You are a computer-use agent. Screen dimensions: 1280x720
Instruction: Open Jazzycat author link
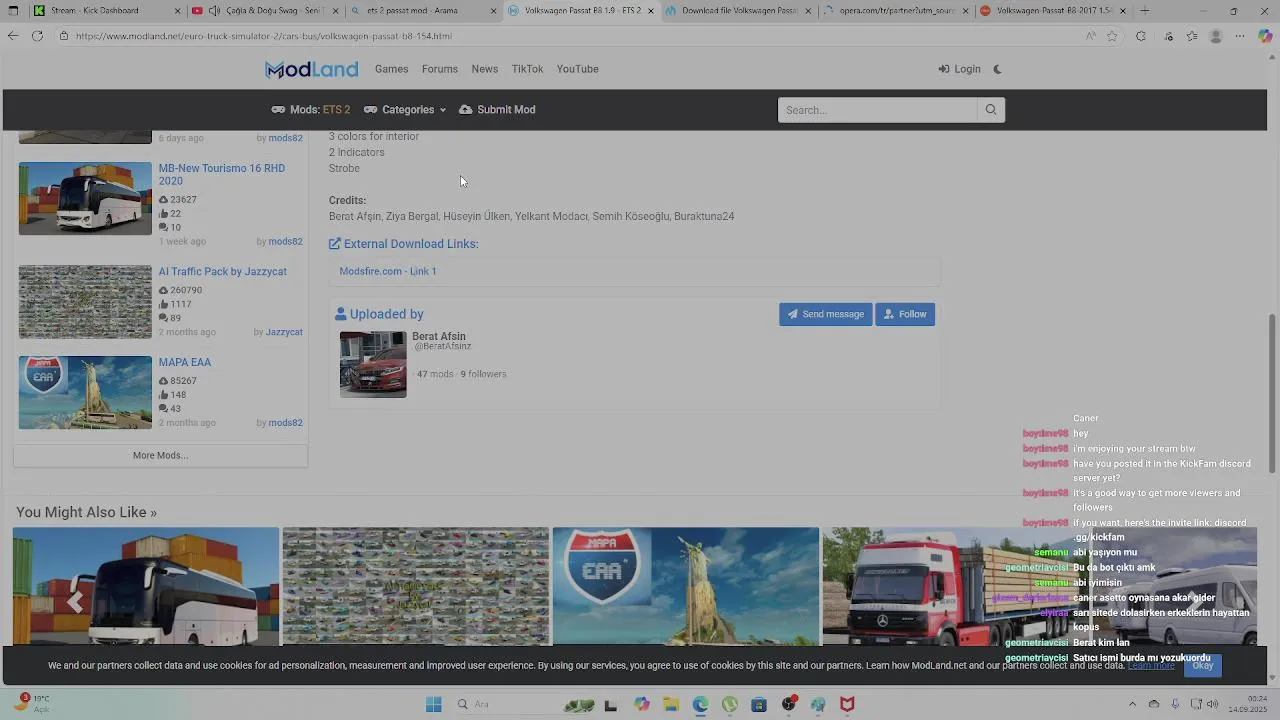click(284, 332)
